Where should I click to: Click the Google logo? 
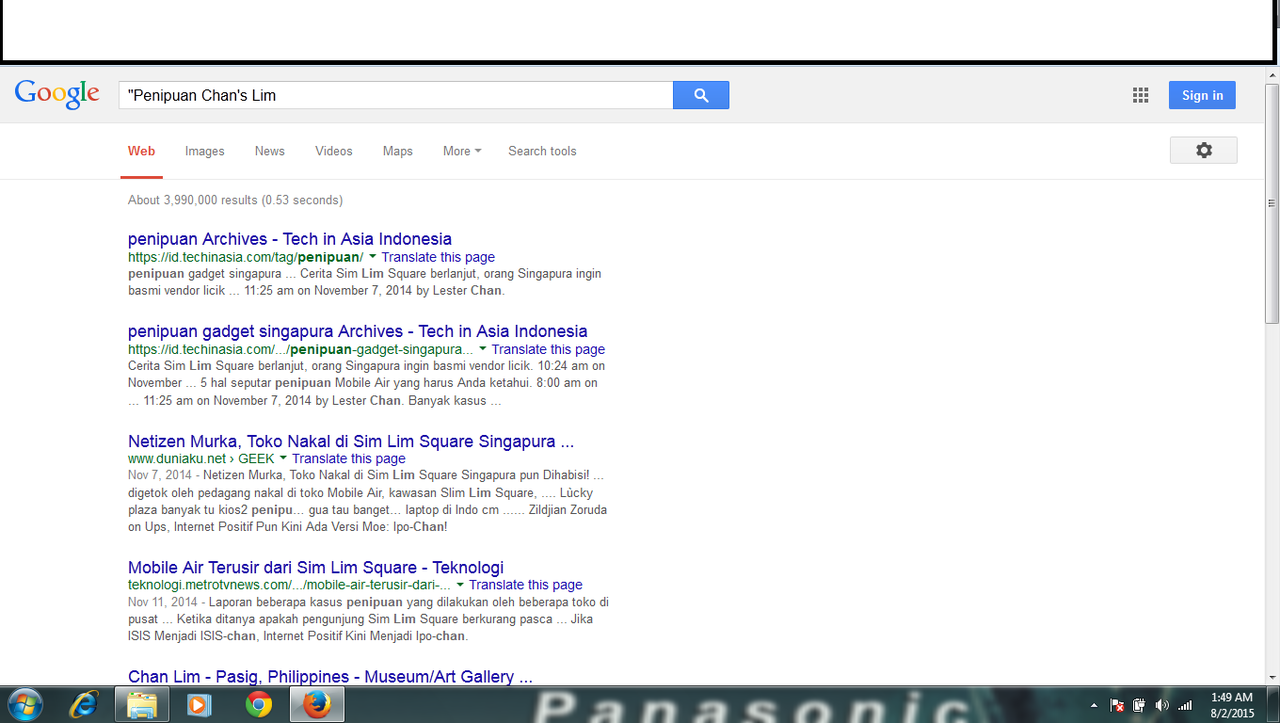[x=57, y=94]
